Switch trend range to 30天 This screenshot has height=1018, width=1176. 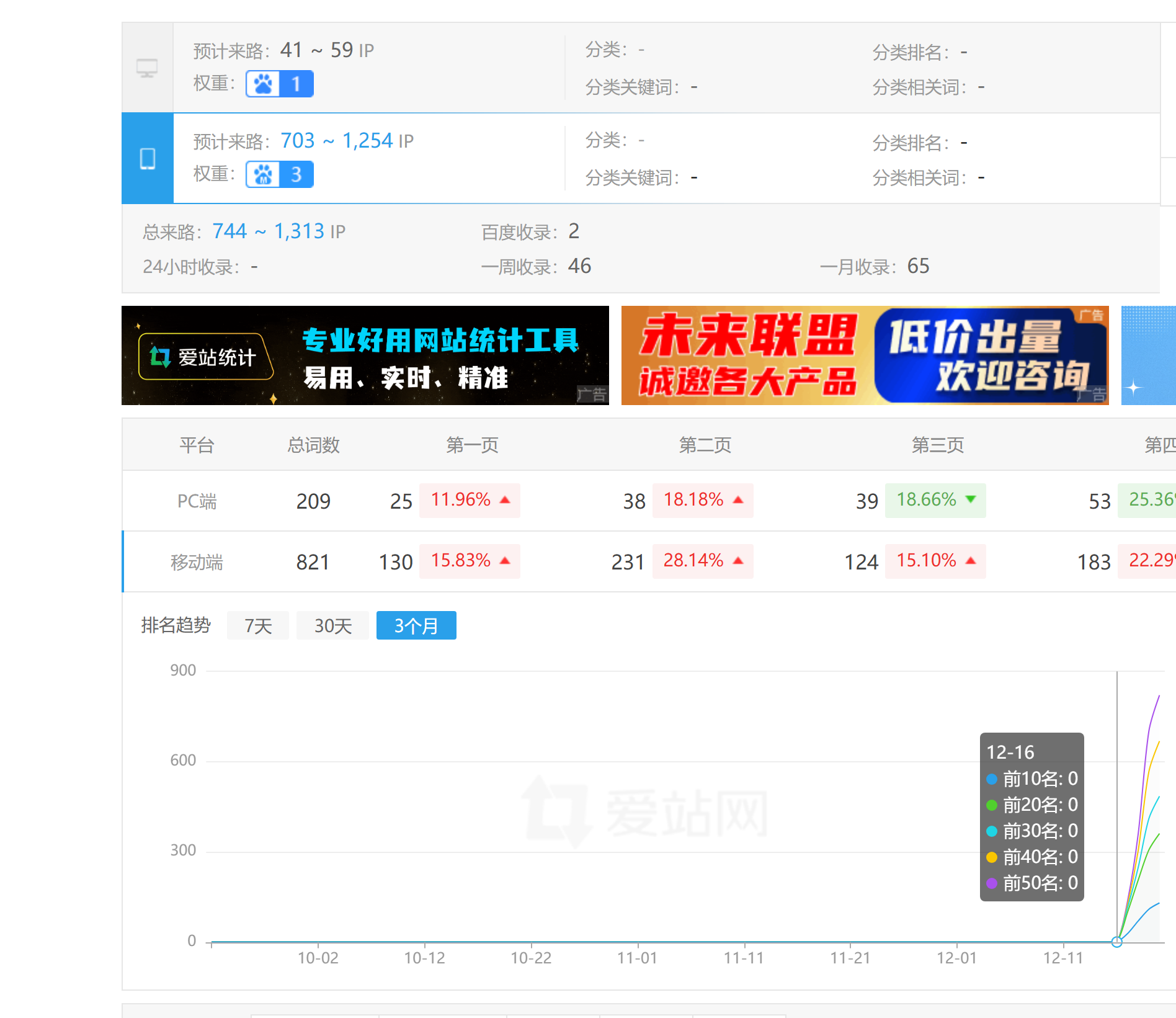tap(332, 625)
